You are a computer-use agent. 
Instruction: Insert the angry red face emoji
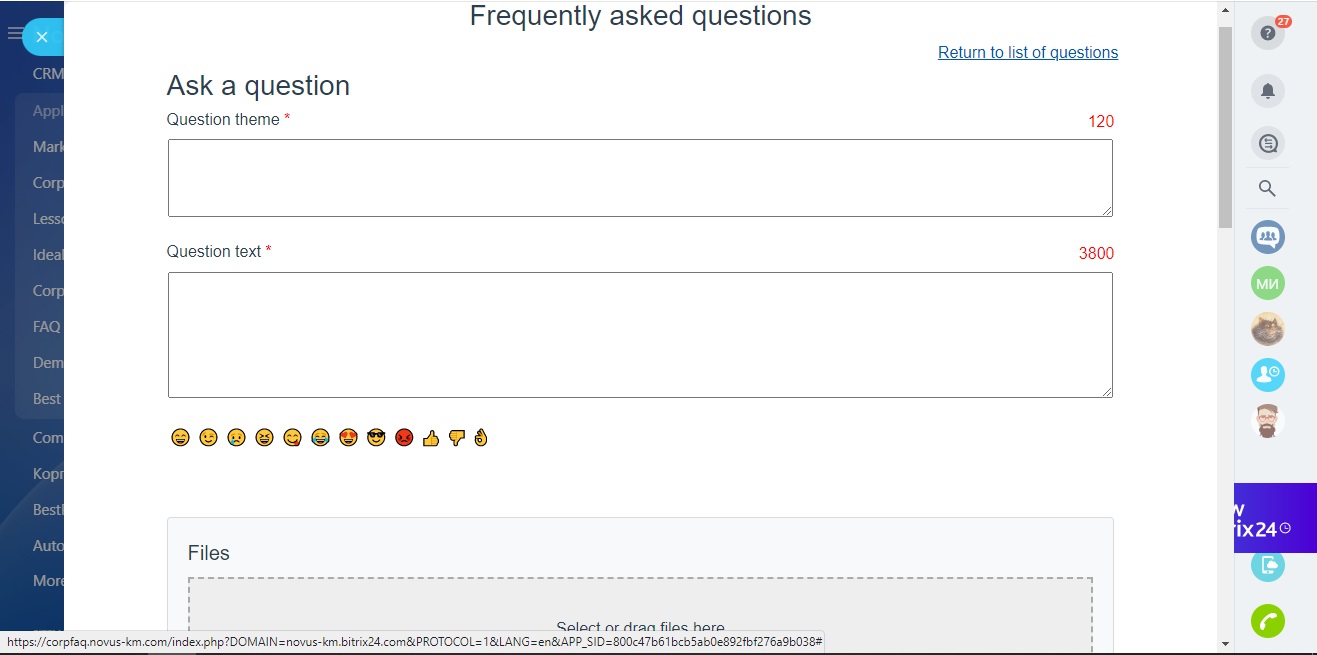point(404,438)
